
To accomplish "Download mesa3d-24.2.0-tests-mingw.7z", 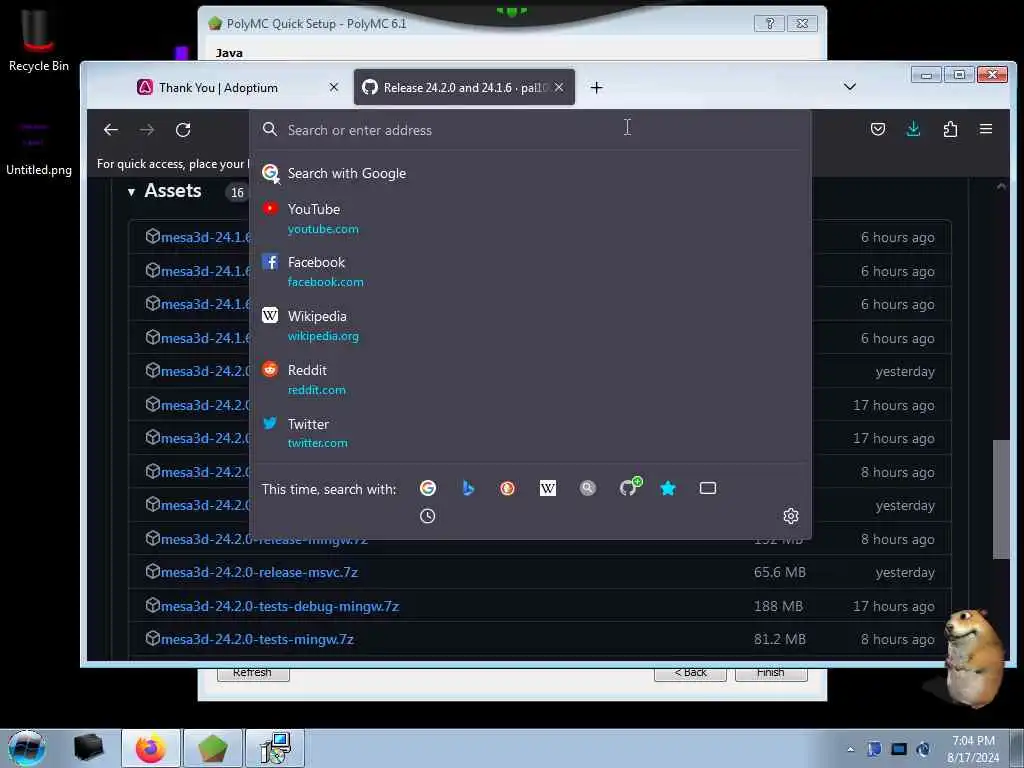I will click(x=257, y=639).
